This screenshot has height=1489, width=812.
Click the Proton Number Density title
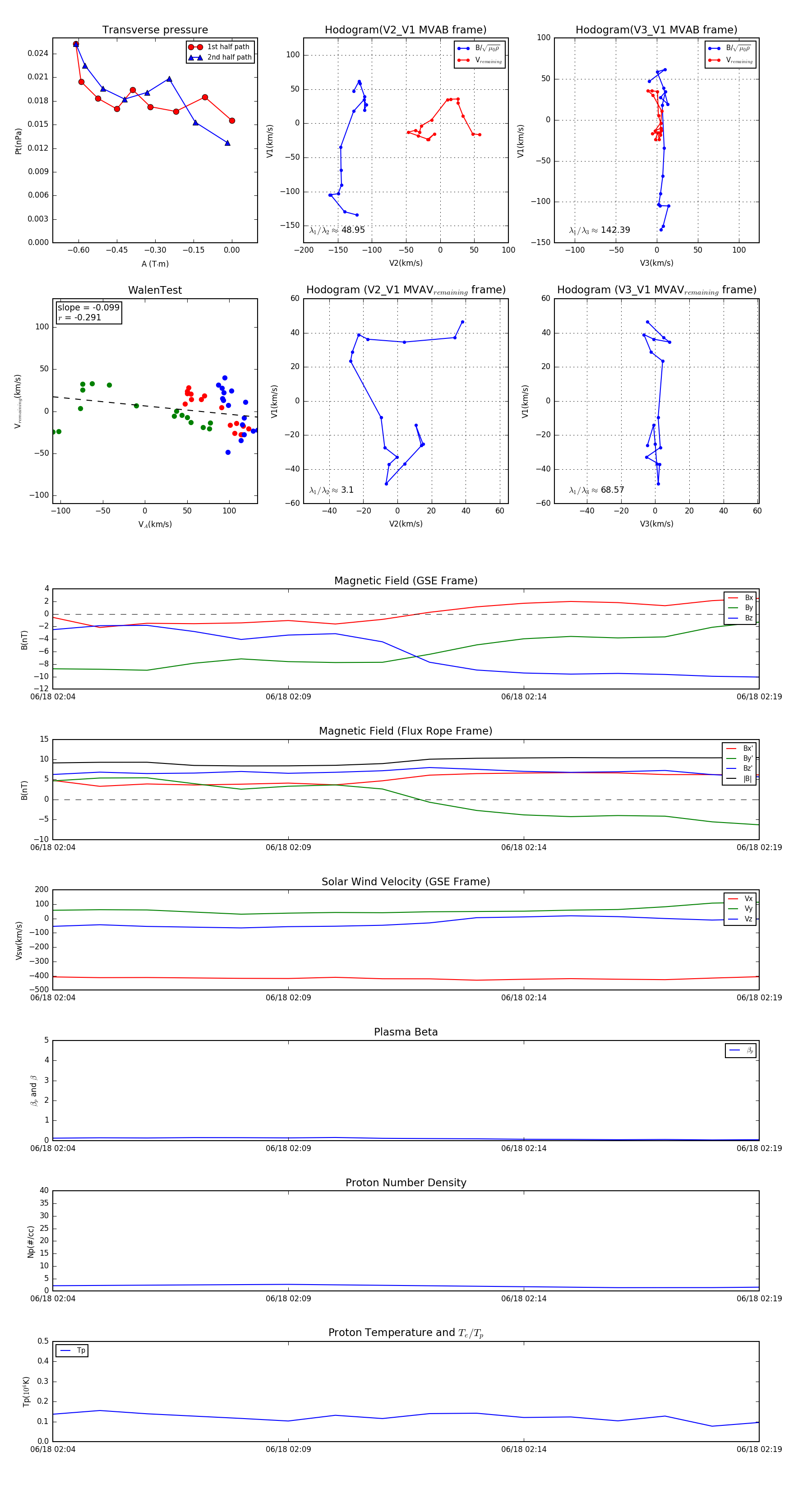click(x=406, y=1183)
